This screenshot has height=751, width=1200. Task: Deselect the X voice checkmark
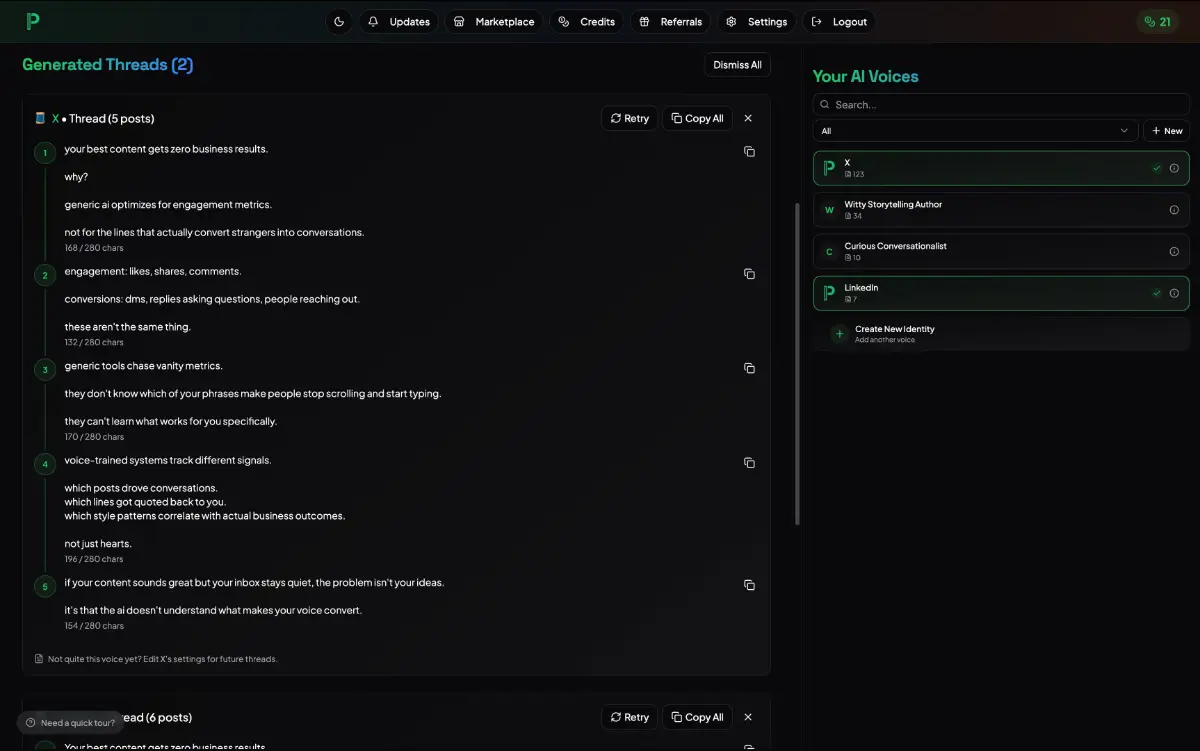1156,168
